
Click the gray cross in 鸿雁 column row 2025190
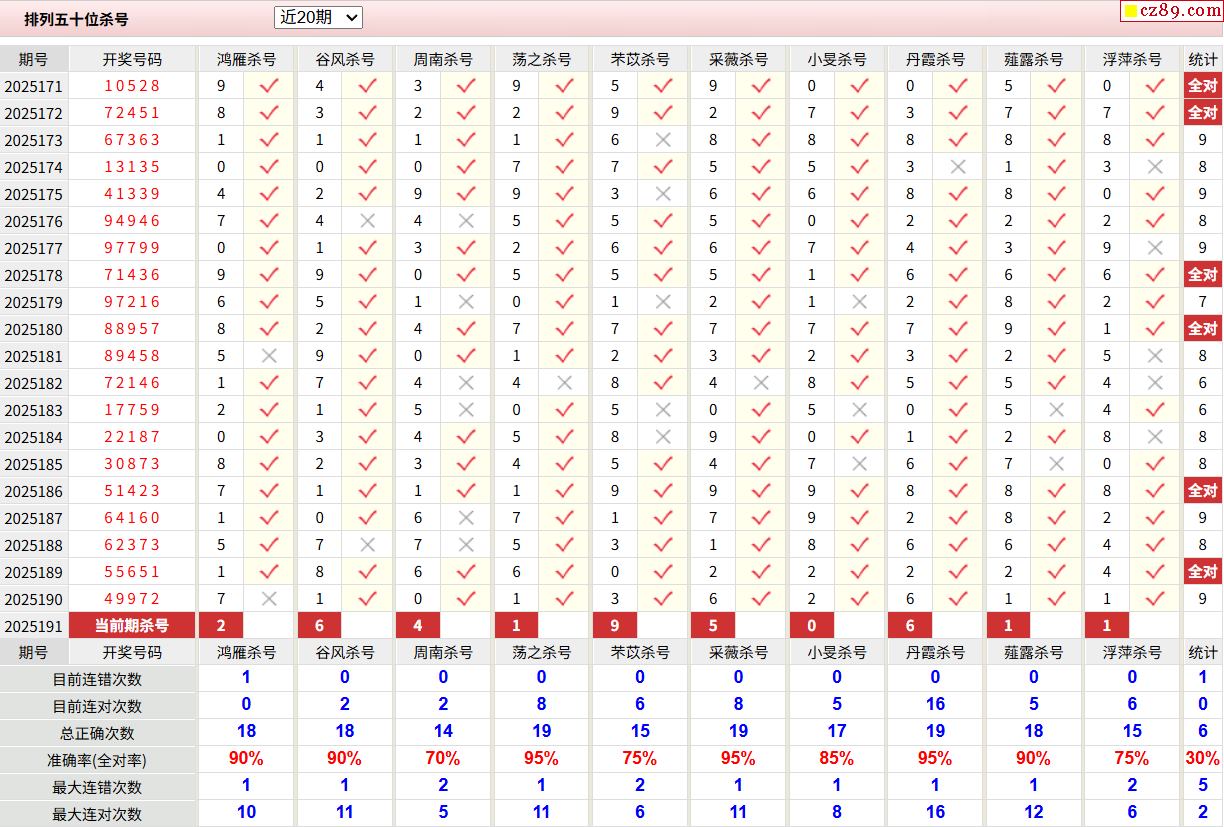coord(269,599)
